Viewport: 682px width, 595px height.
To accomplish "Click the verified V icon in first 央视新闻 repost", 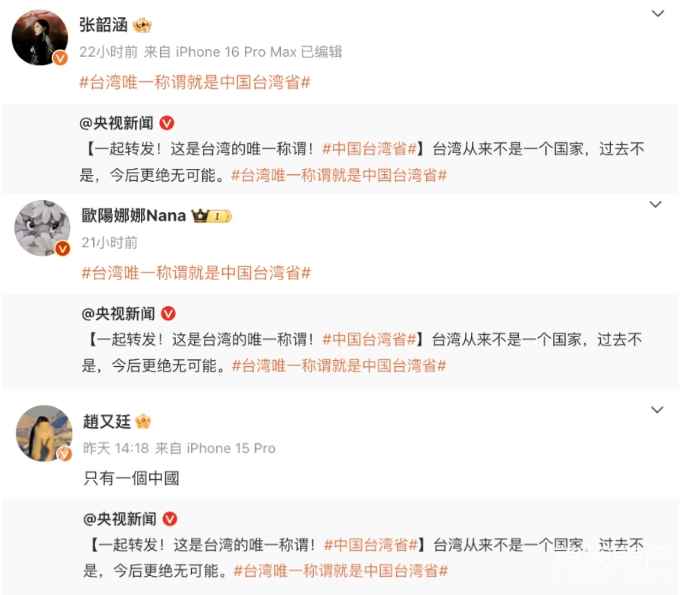I will click(167, 123).
